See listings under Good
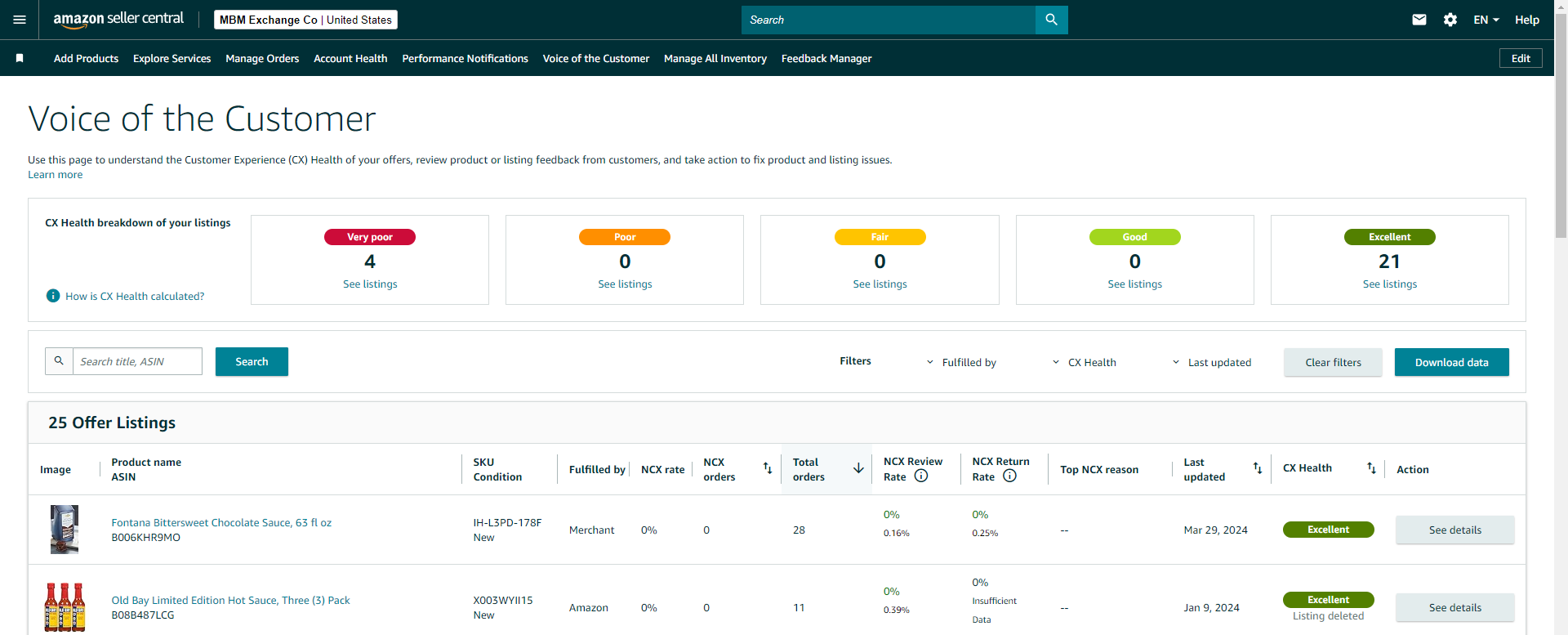The image size is (1568, 635). (x=1134, y=284)
